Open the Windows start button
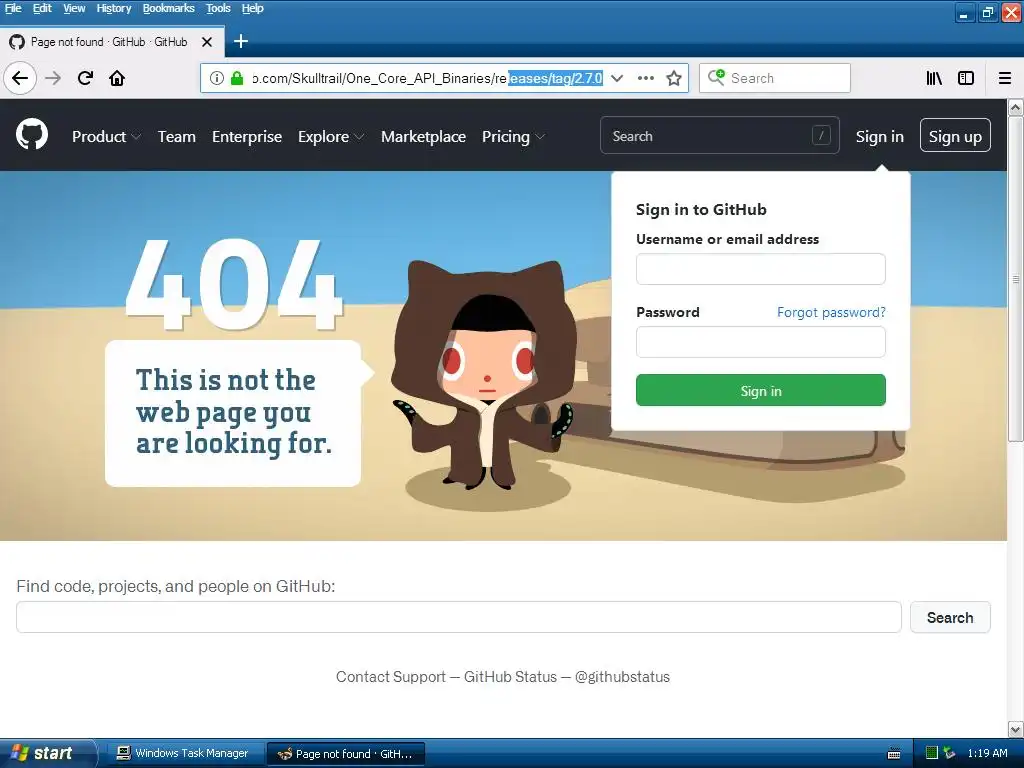Screen dimensions: 1024x768 47,753
